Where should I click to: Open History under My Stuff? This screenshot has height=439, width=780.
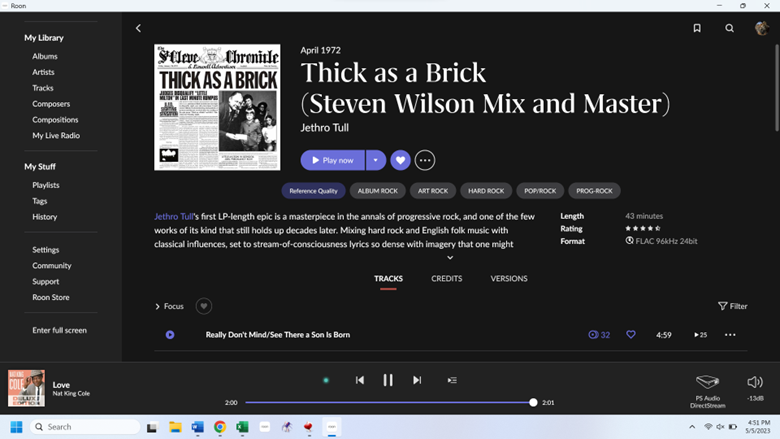click(45, 217)
